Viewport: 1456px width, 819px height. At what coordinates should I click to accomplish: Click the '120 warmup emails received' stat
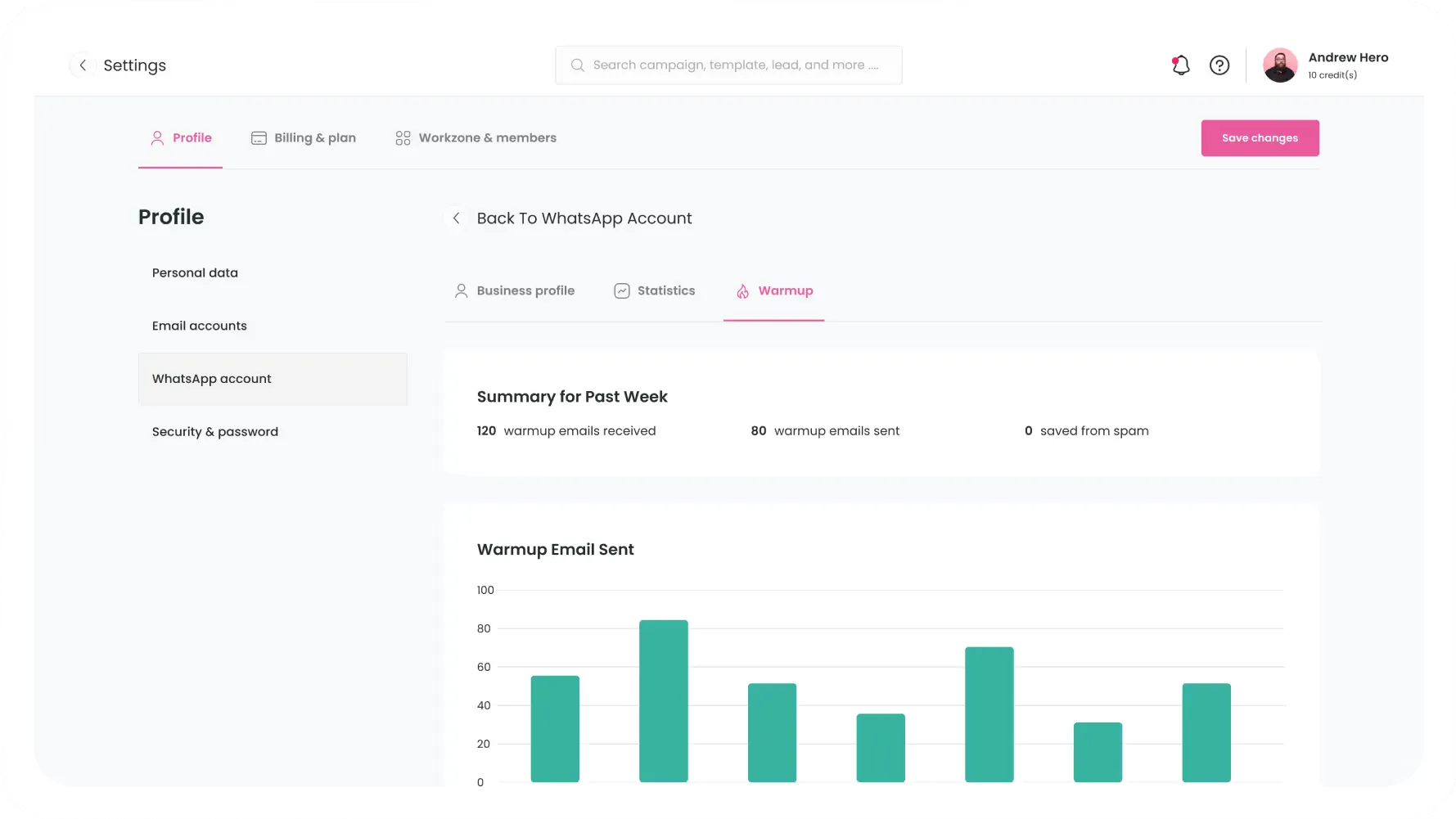[566, 431]
